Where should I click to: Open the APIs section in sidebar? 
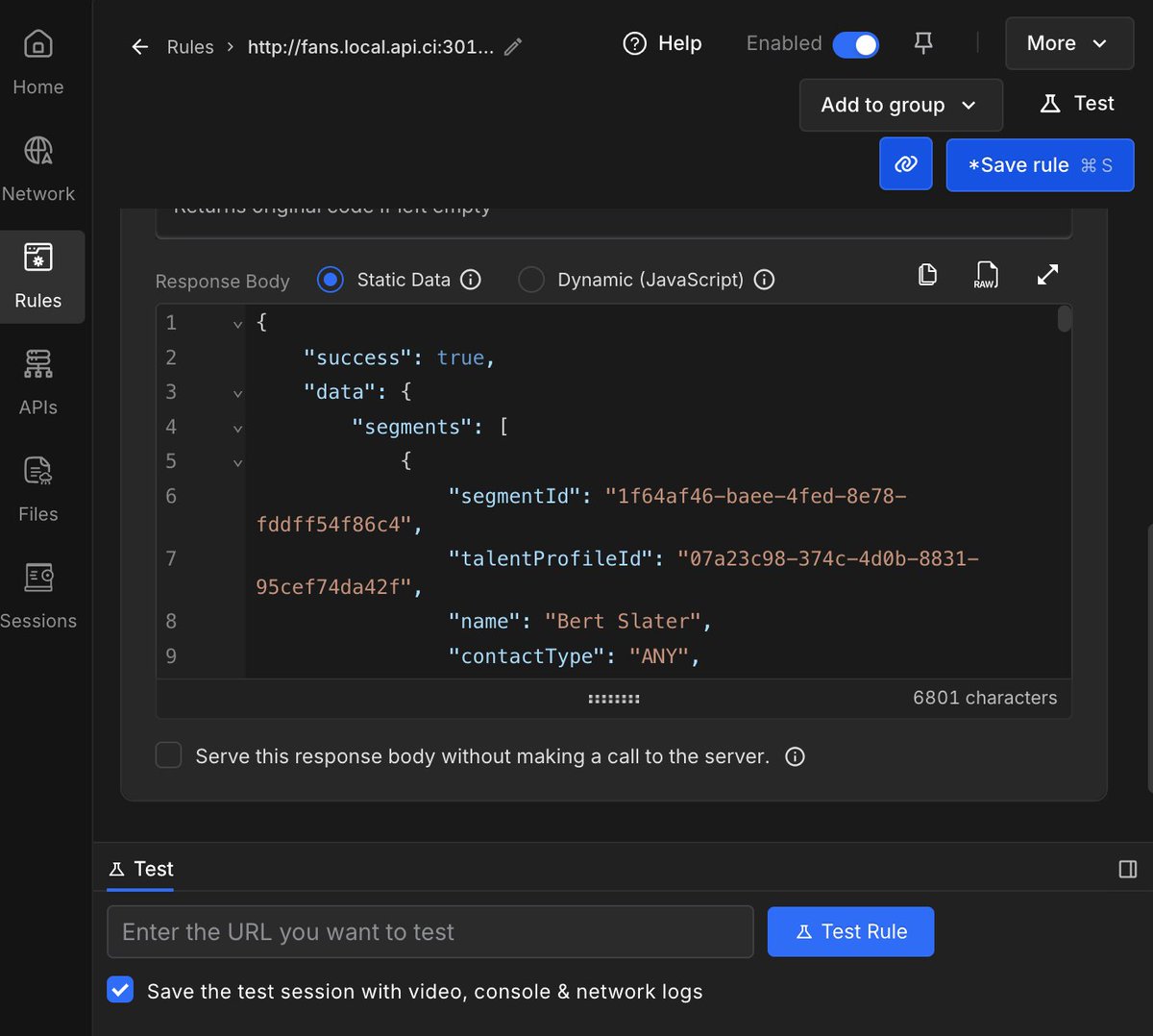pos(38,383)
